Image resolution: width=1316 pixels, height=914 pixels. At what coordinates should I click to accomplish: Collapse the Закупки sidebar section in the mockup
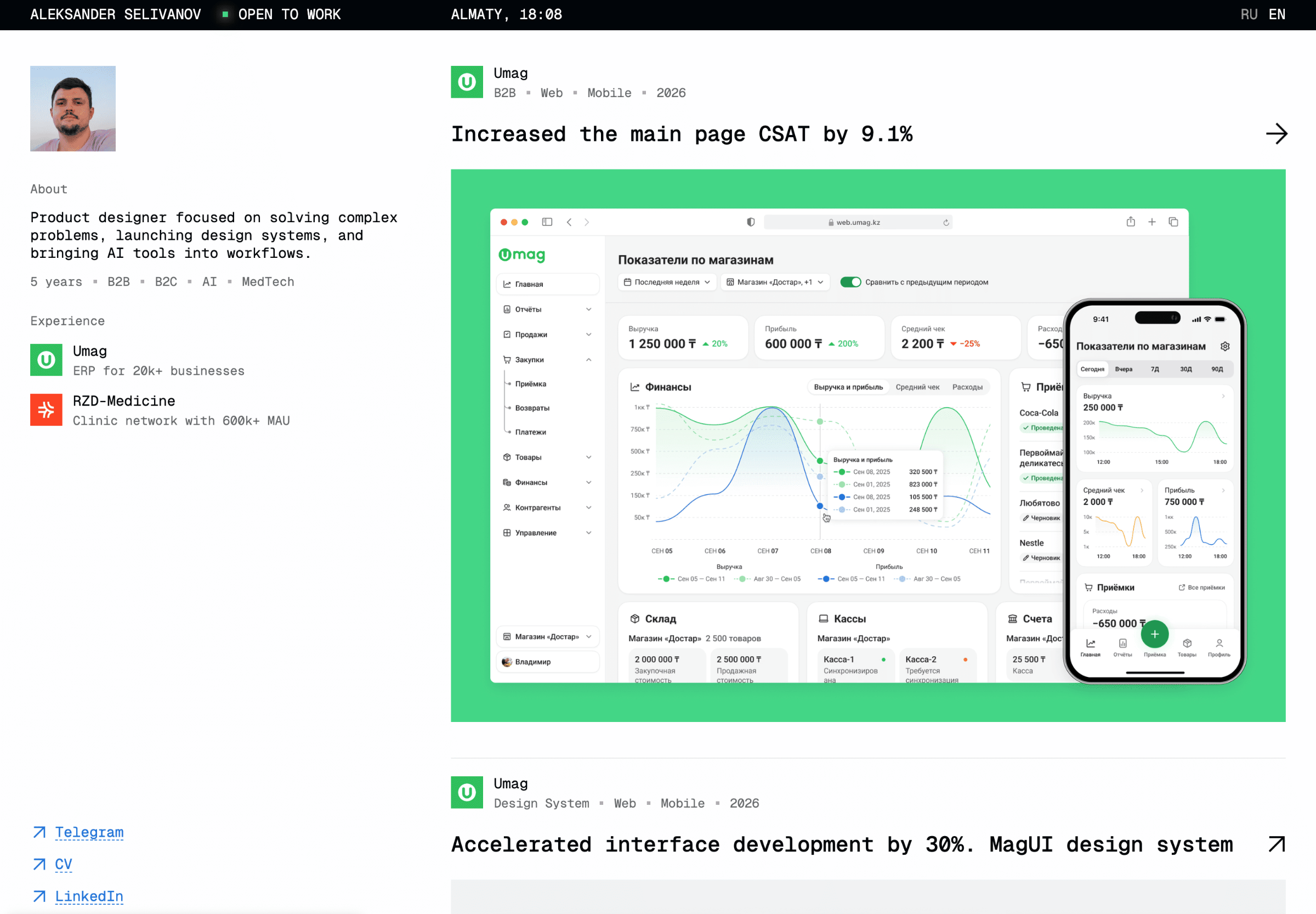point(547,360)
